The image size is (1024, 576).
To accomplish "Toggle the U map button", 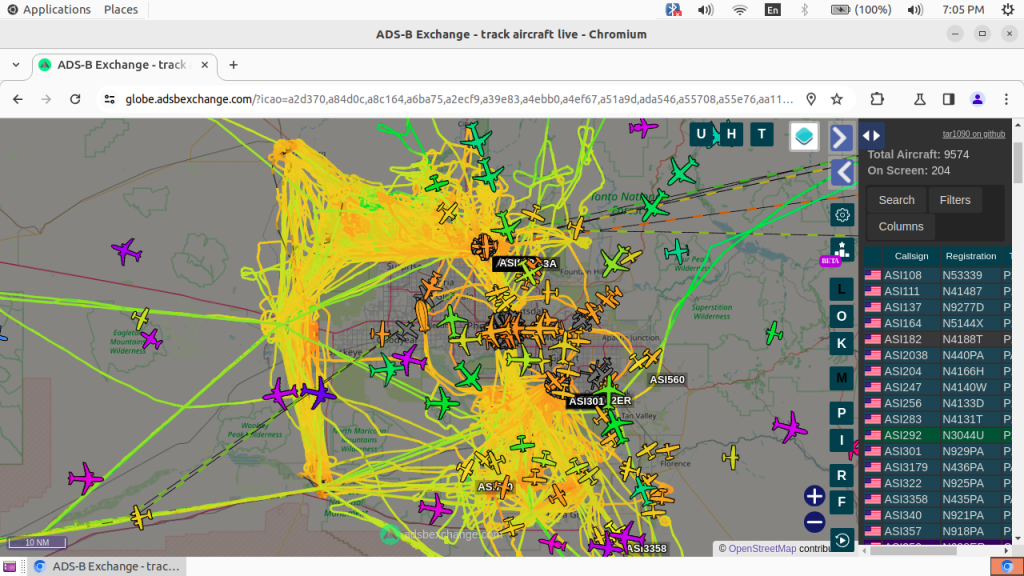I will coord(701,135).
